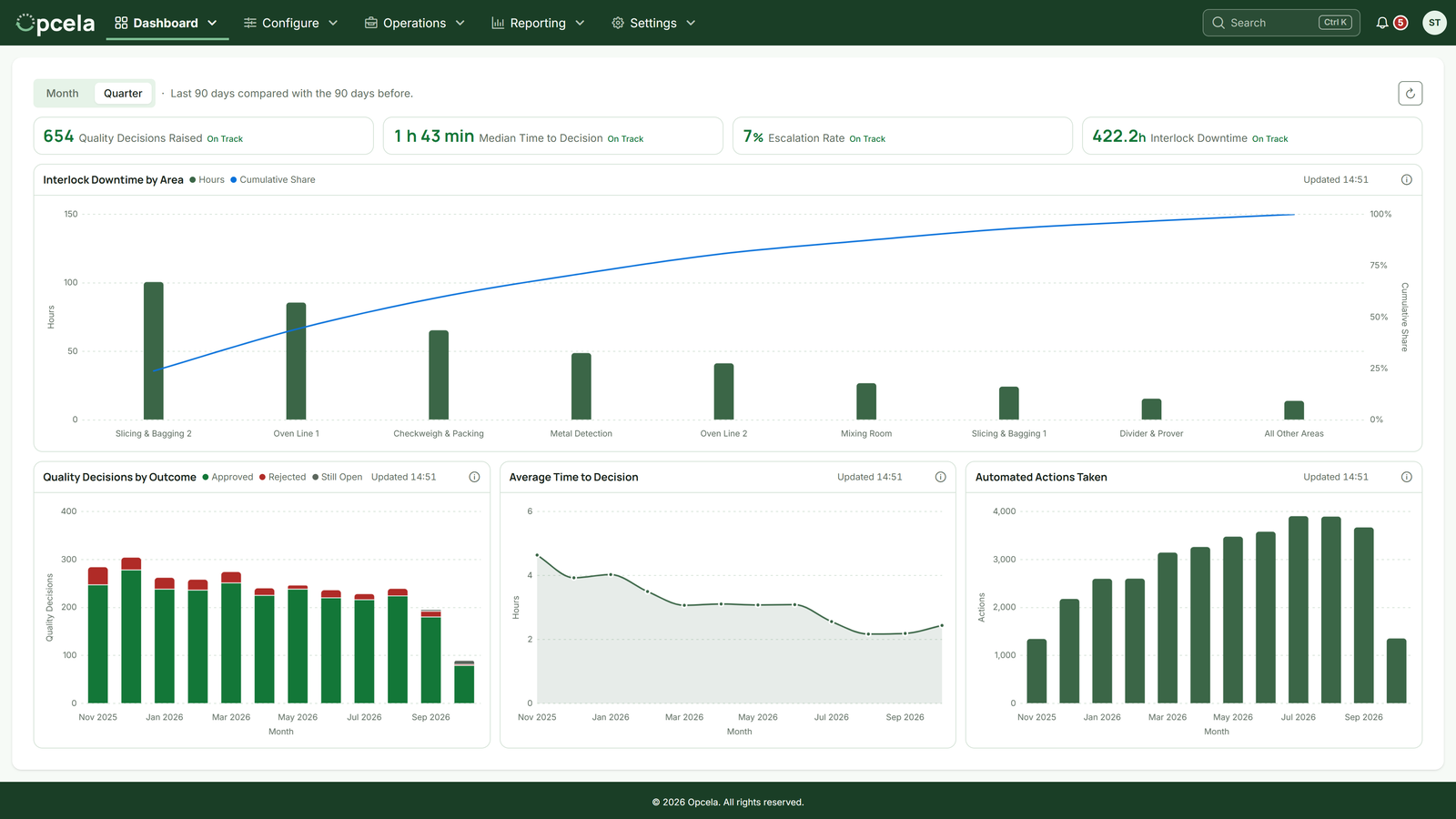The width and height of the screenshot is (1456, 819).
Task: Click the search magnifier icon
Action: pos(1218,23)
